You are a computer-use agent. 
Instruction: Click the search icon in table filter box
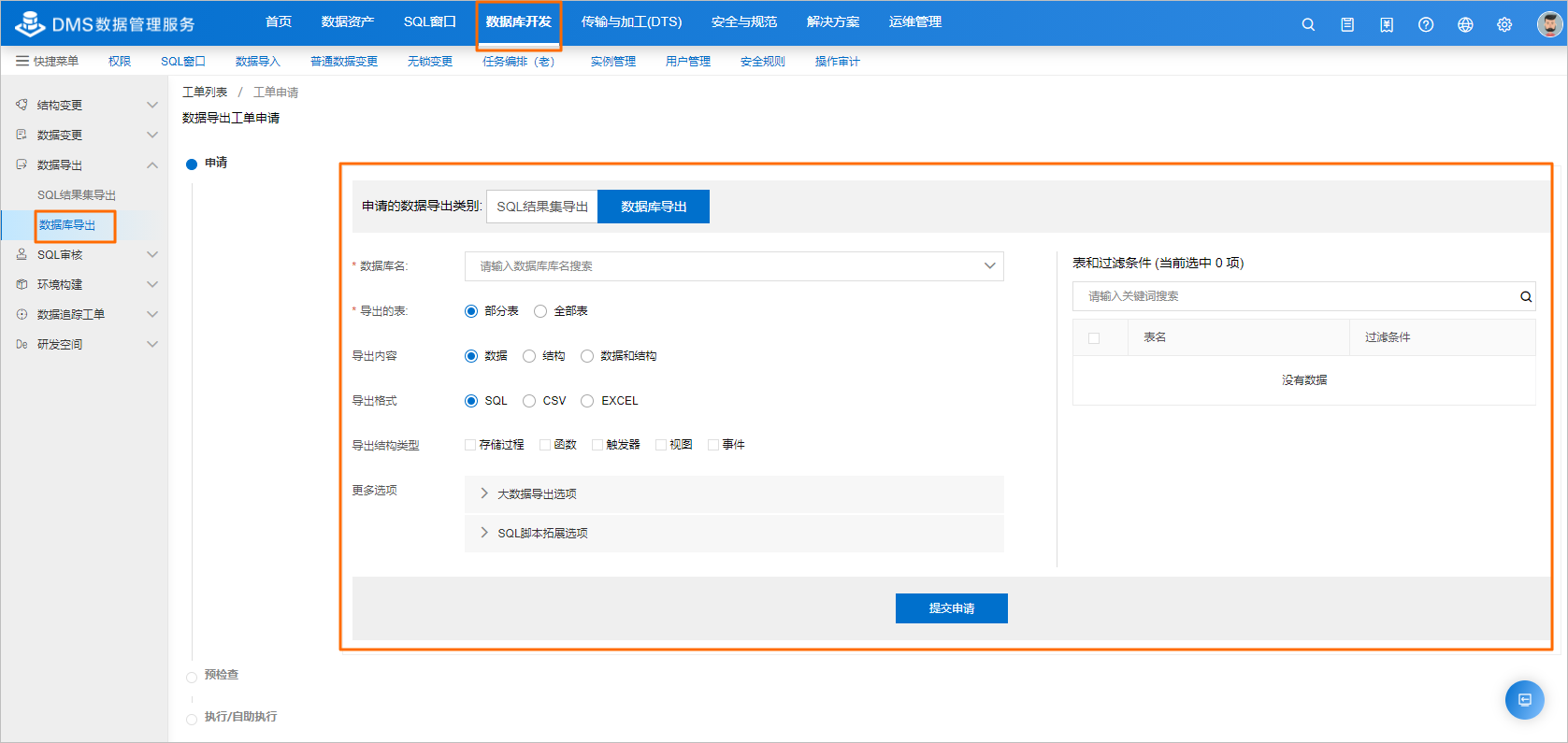click(x=1526, y=296)
